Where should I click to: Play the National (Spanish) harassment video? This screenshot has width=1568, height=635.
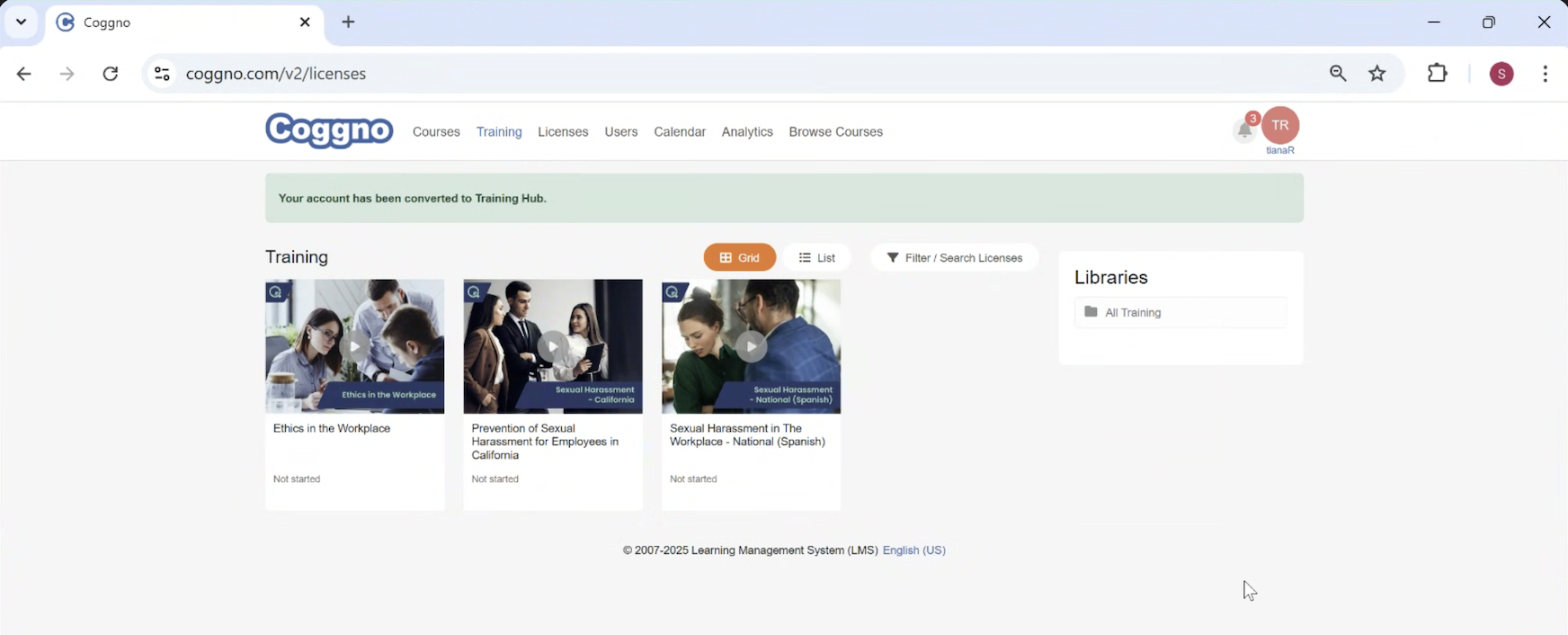coord(752,346)
